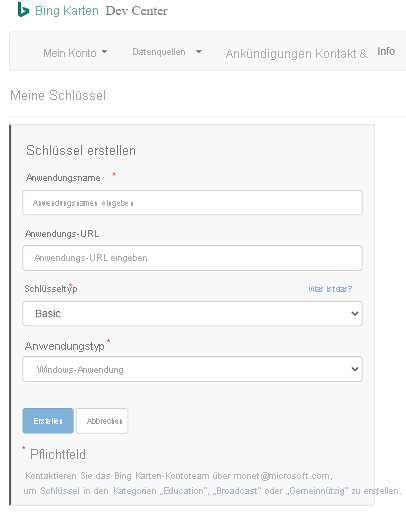Image resolution: width=406 pixels, height=516 pixels.
Task: Click chevron arrow of Schlüsseltyp dropdown
Action: (355, 314)
